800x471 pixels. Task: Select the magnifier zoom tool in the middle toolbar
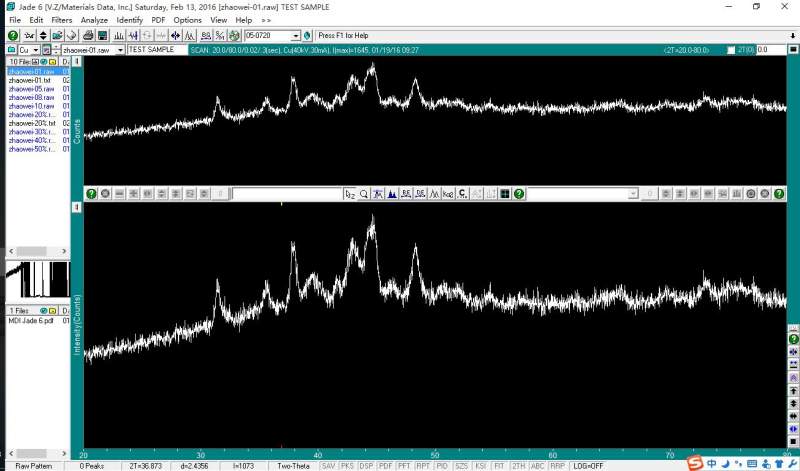[x=364, y=194]
